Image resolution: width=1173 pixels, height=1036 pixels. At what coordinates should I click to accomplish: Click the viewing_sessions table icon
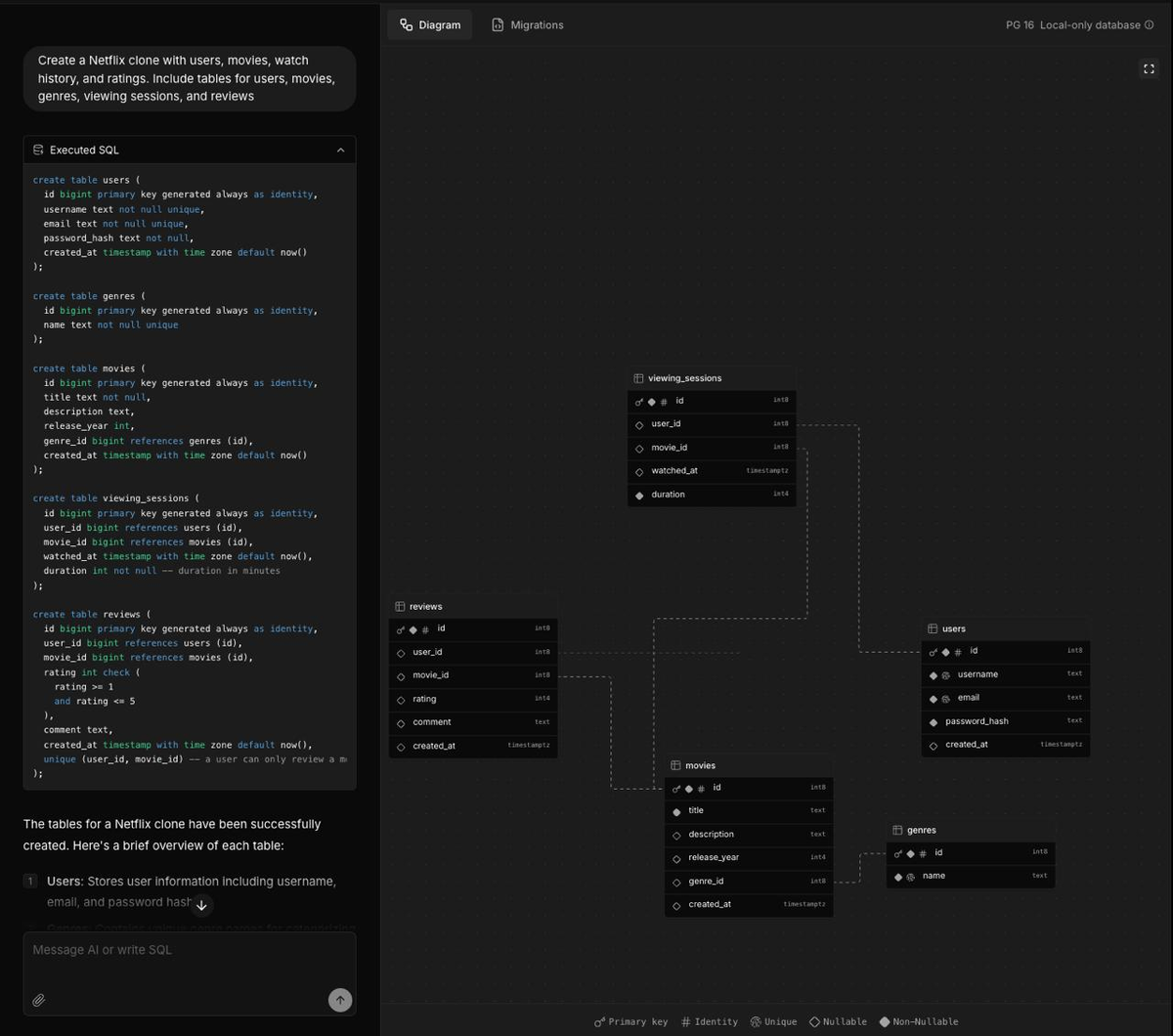tap(638, 378)
